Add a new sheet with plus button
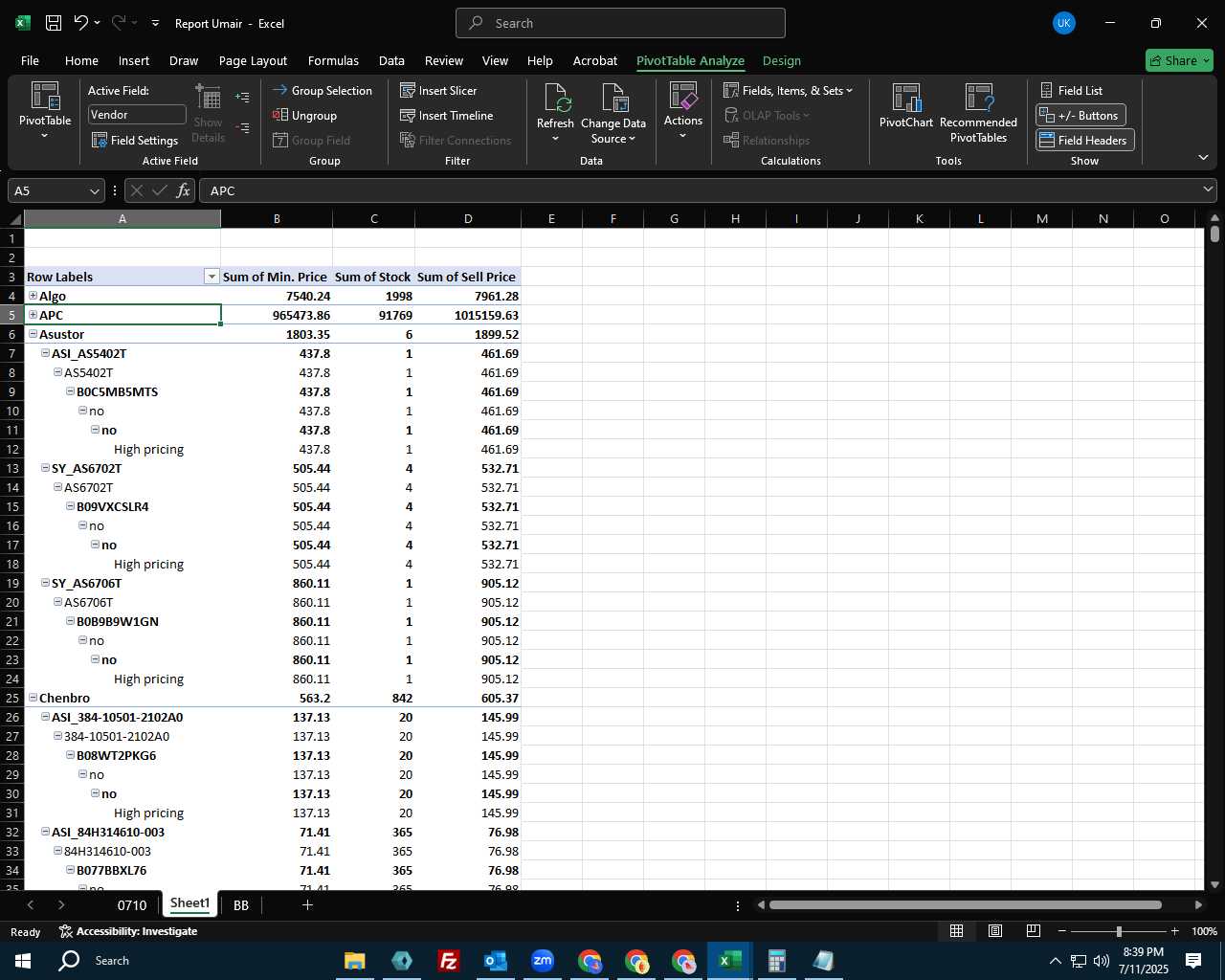This screenshot has height=980, width=1225. (x=307, y=904)
